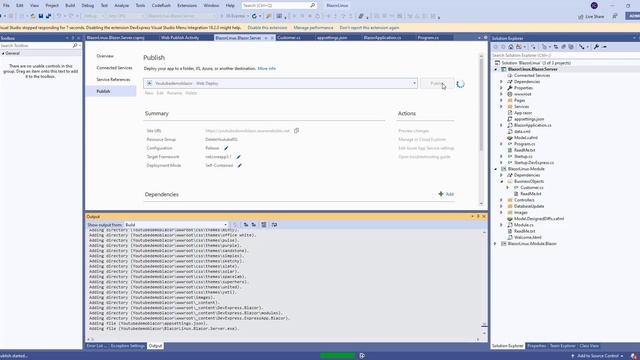Select the Error List tab at bottom

[97, 346]
